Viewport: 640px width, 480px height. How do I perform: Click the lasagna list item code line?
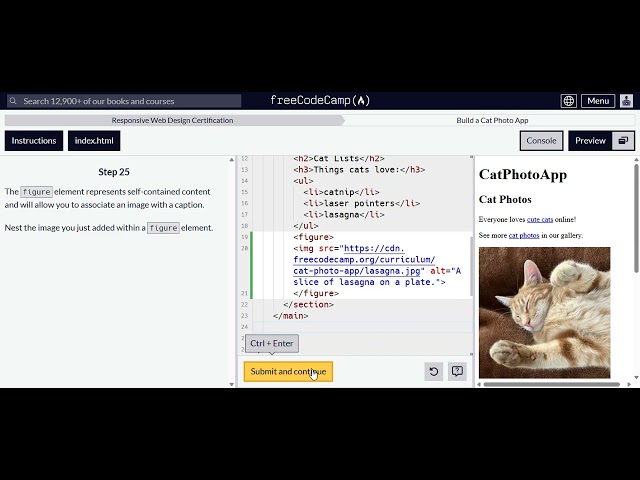344,214
